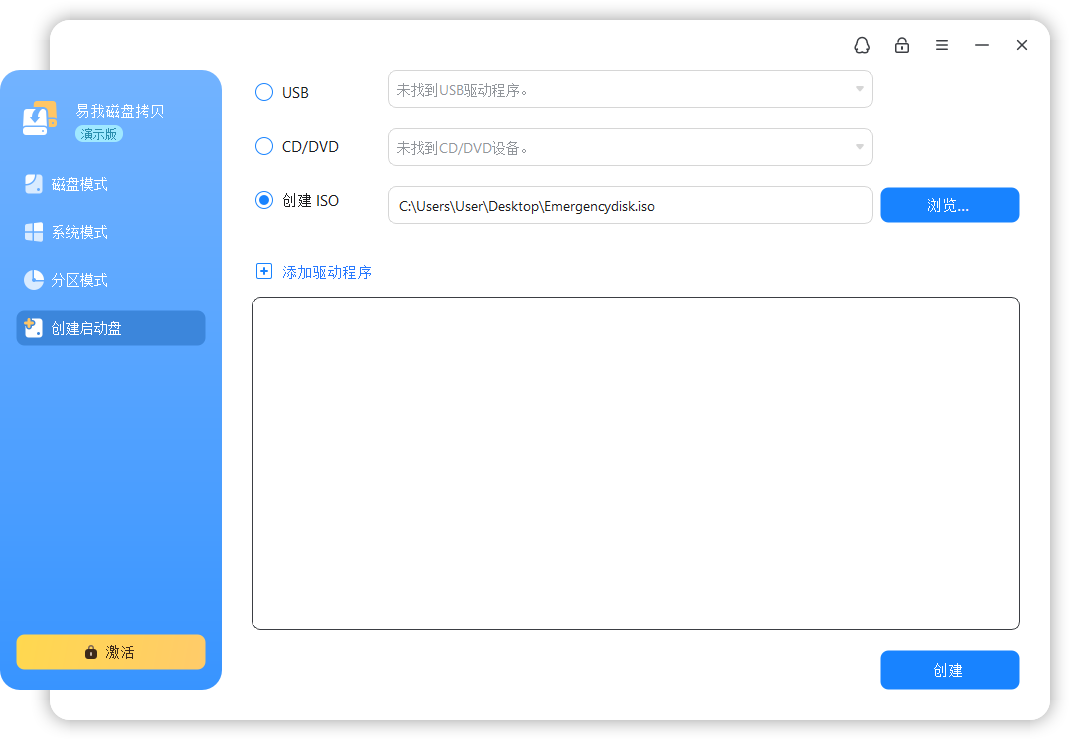
Task: Click the create boot disk icon
Action: (33, 328)
